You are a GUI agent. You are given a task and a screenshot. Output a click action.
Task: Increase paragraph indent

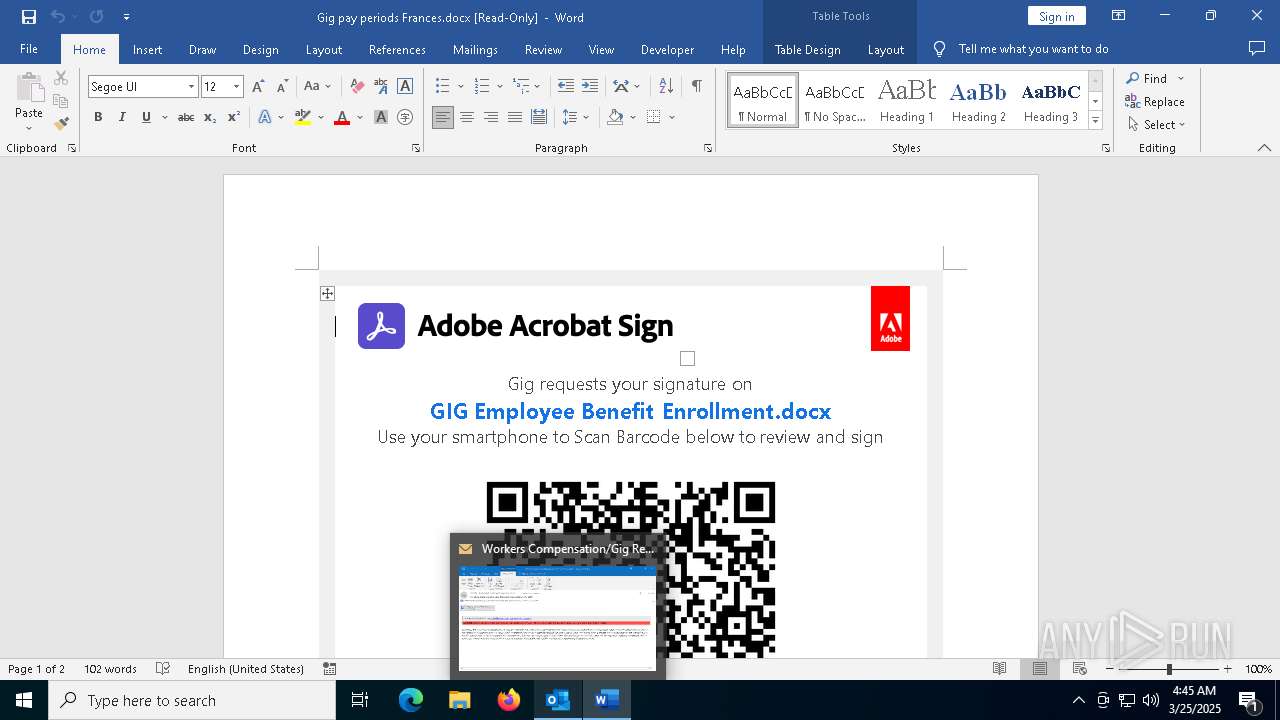click(590, 87)
